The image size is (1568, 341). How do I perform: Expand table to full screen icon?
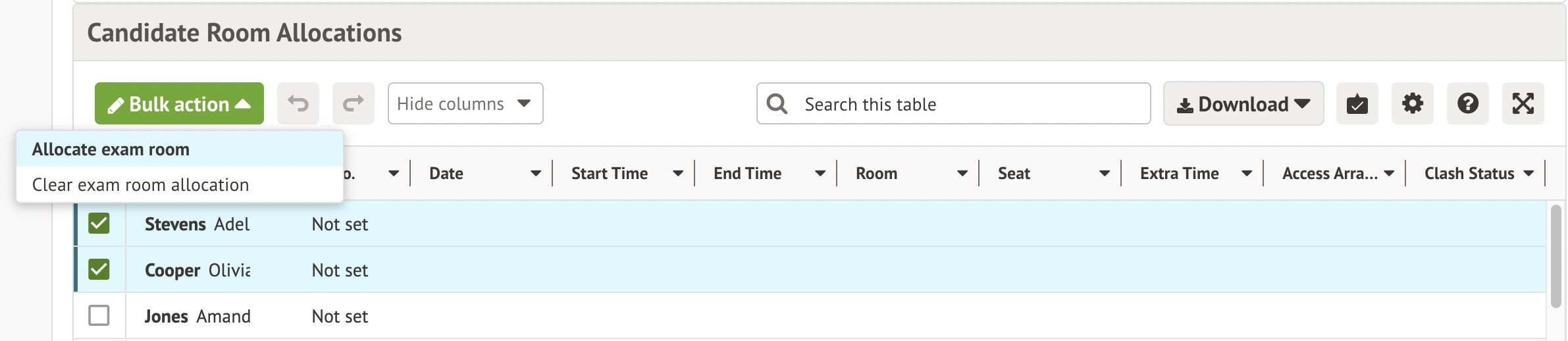1523,103
